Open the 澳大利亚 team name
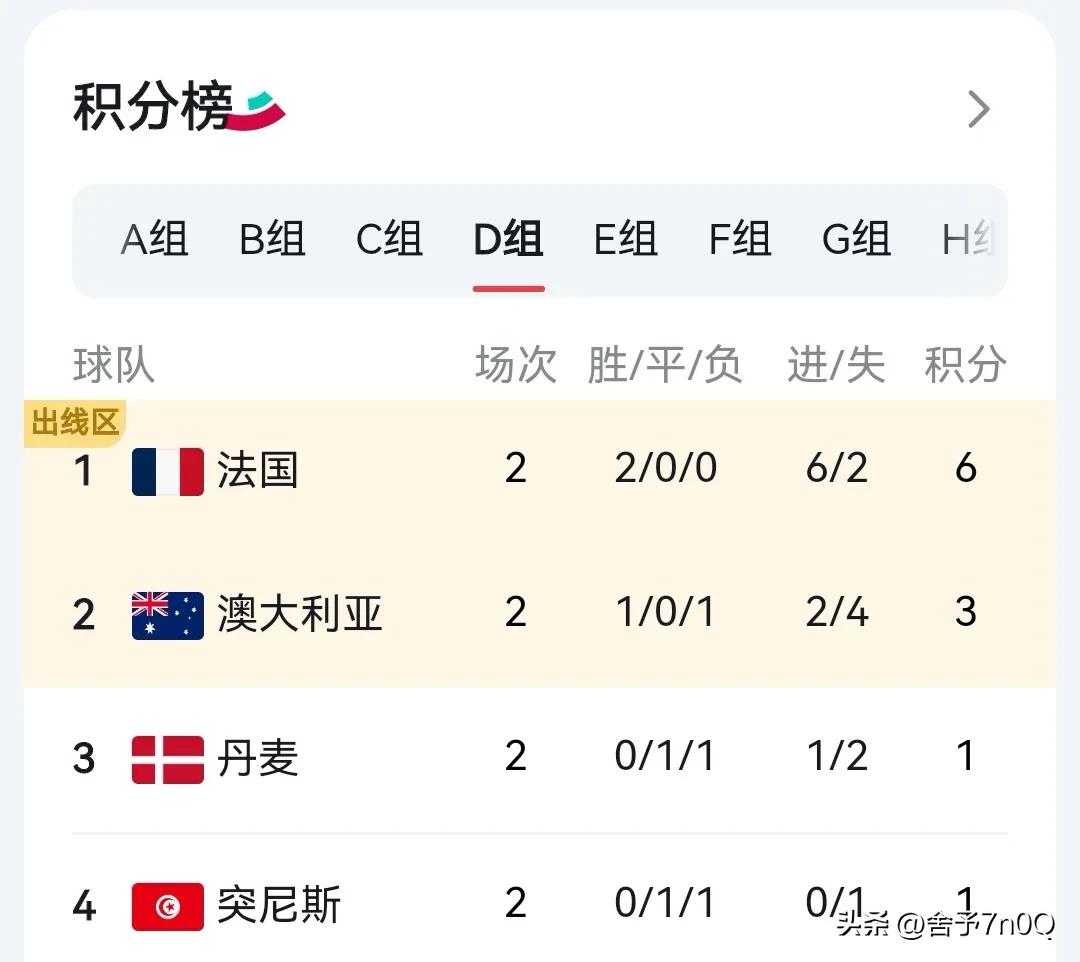The image size is (1080, 962). [x=300, y=613]
